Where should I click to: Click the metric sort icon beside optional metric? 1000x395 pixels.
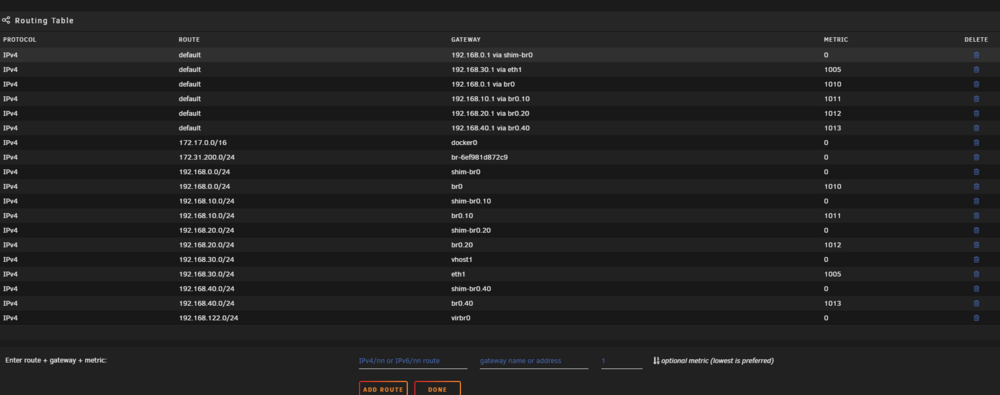pyautogui.click(x=656, y=361)
